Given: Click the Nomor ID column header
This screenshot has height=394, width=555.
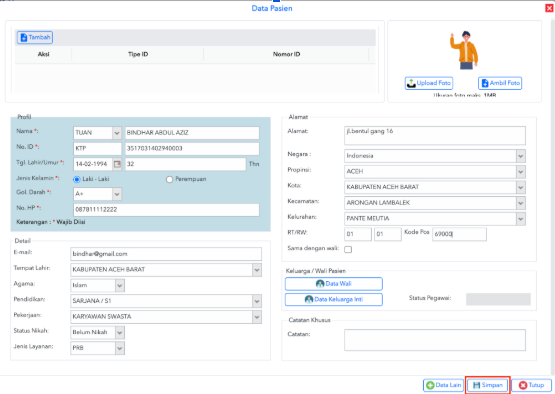Looking at the screenshot, I should point(286,54).
